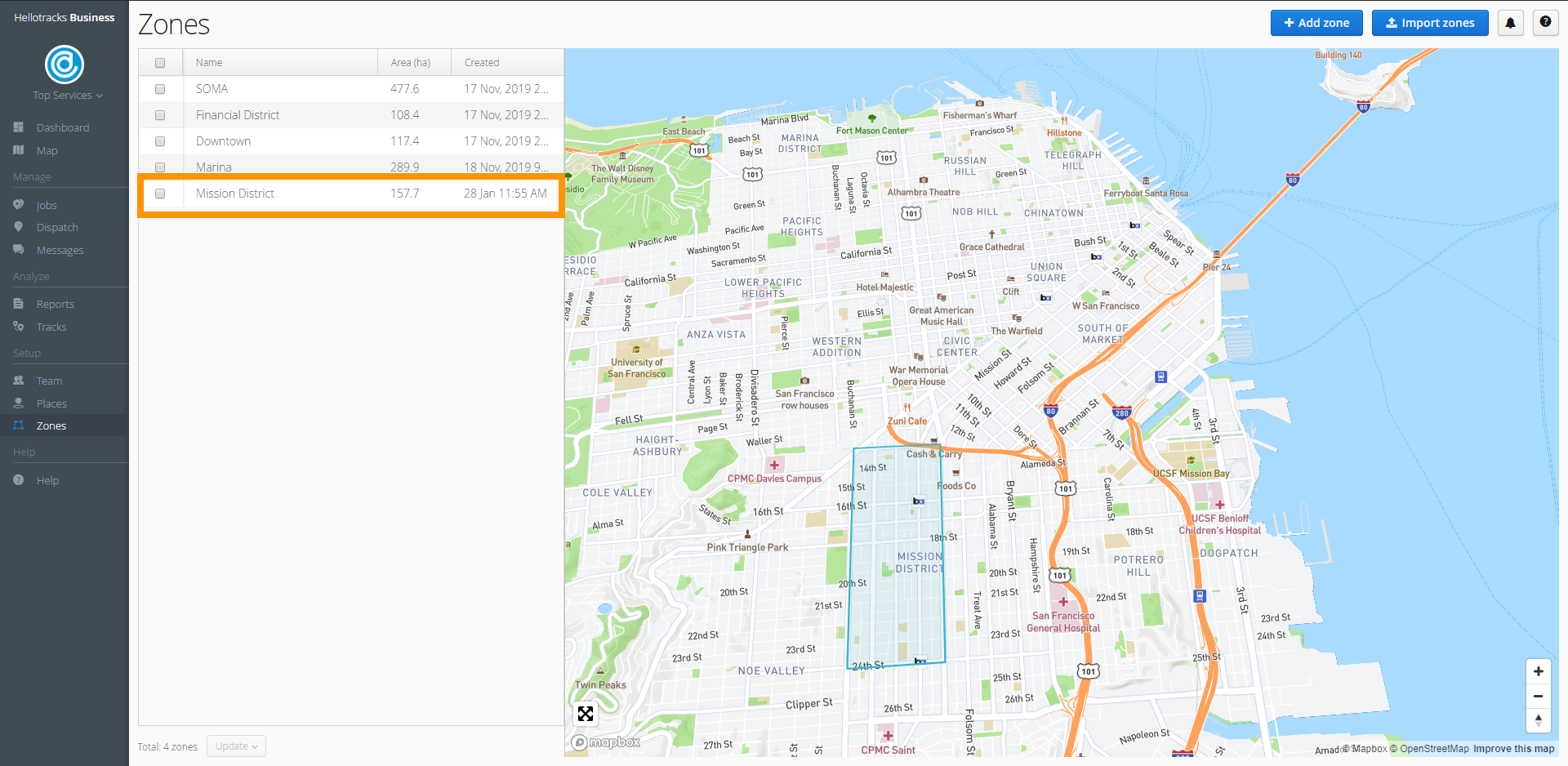Click the San Francisco General Hospital marker
Screen dimensions: 1568x766
pyautogui.click(x=1063, y=602)
